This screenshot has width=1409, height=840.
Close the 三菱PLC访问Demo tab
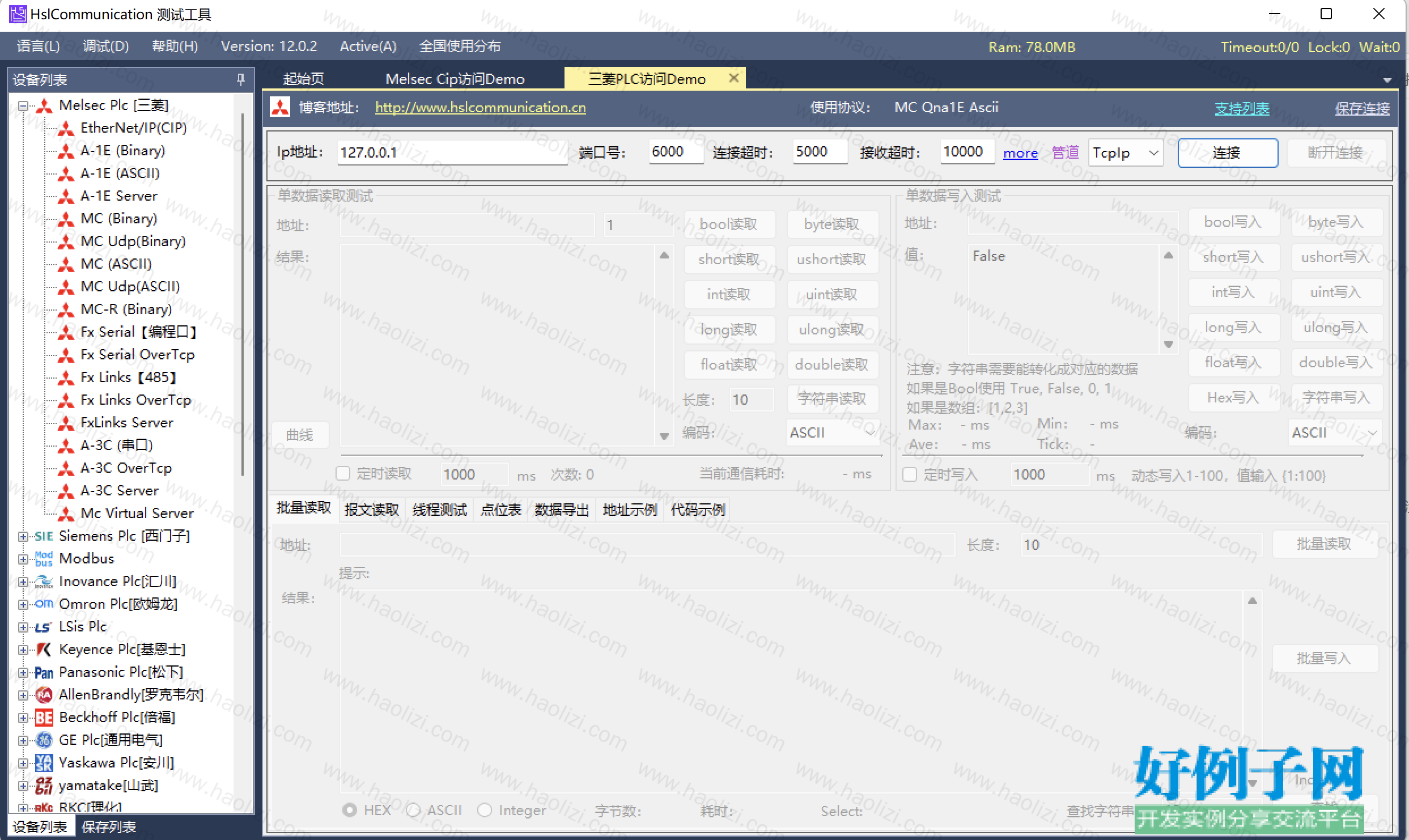[x=733, y=78]
